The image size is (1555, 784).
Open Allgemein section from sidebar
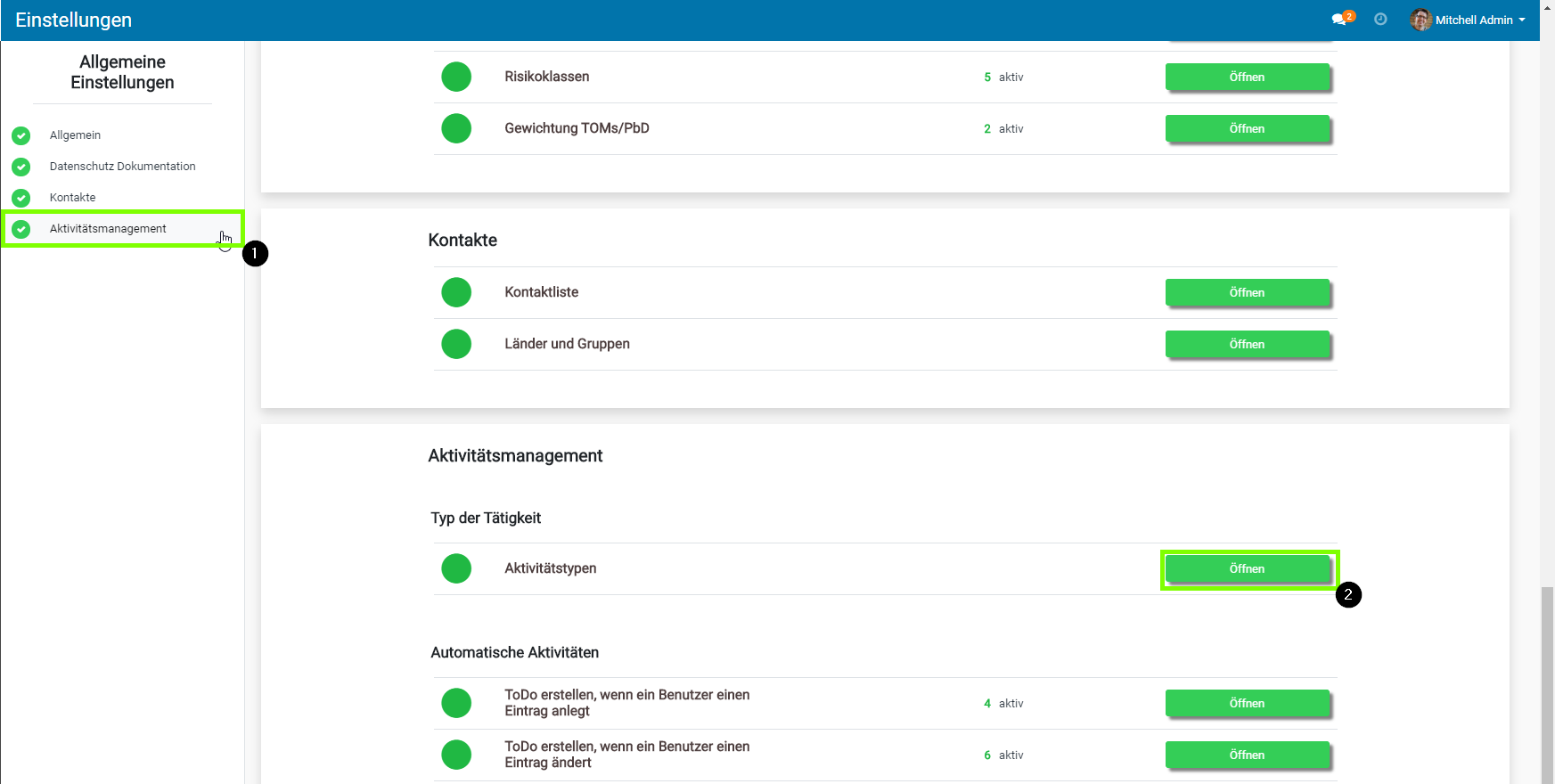(x=75, y=135)
